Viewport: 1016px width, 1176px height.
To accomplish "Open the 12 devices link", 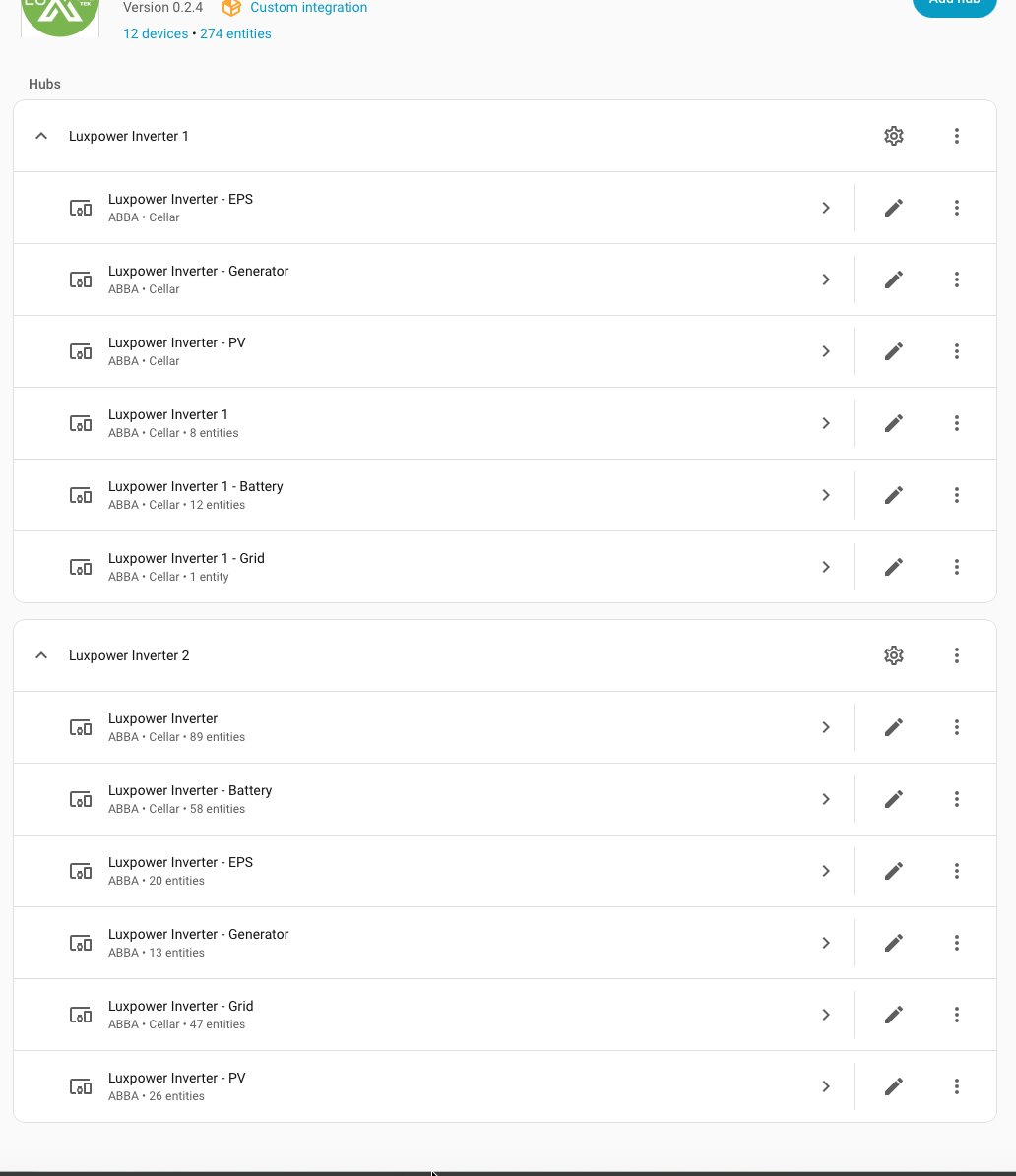I will tap(156, 33).
